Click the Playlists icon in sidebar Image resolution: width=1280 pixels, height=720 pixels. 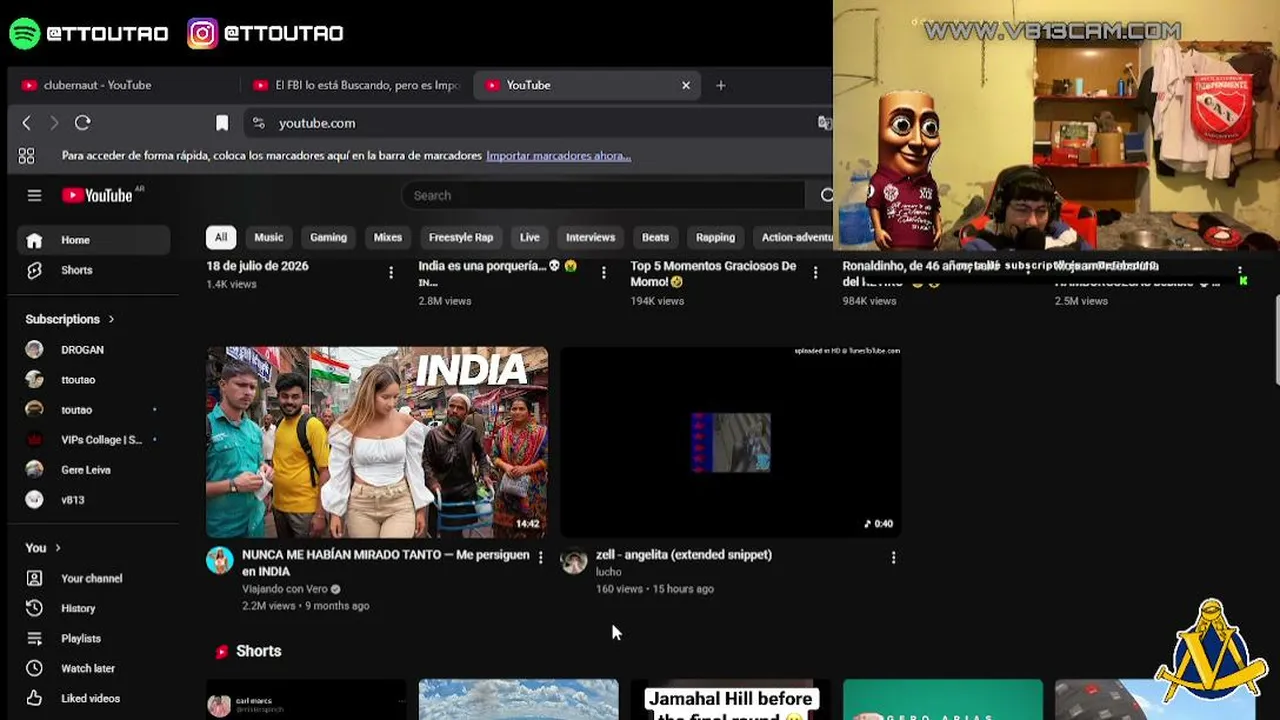[x=35, y=639]
